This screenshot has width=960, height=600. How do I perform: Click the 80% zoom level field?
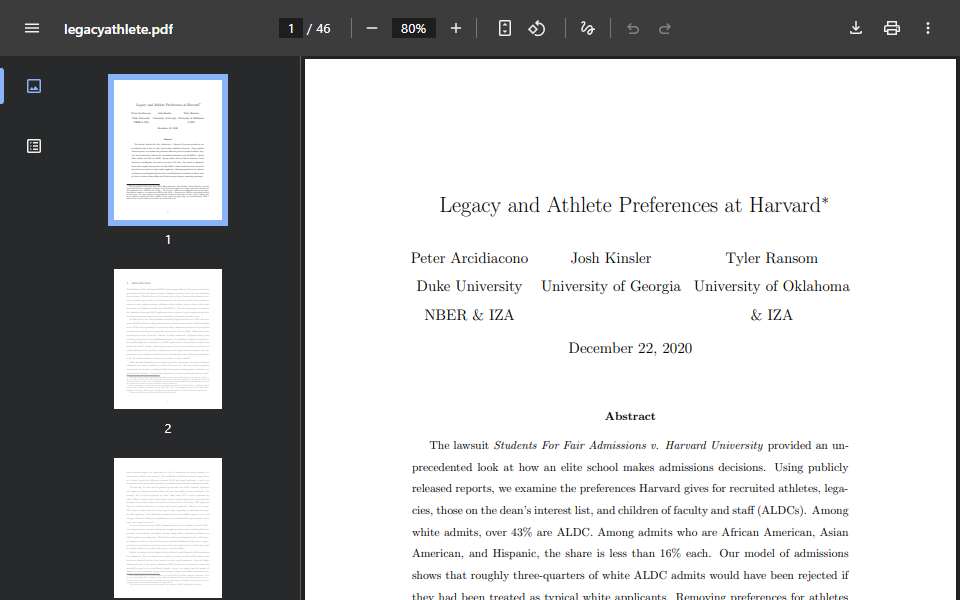click(x=413, y=28)
